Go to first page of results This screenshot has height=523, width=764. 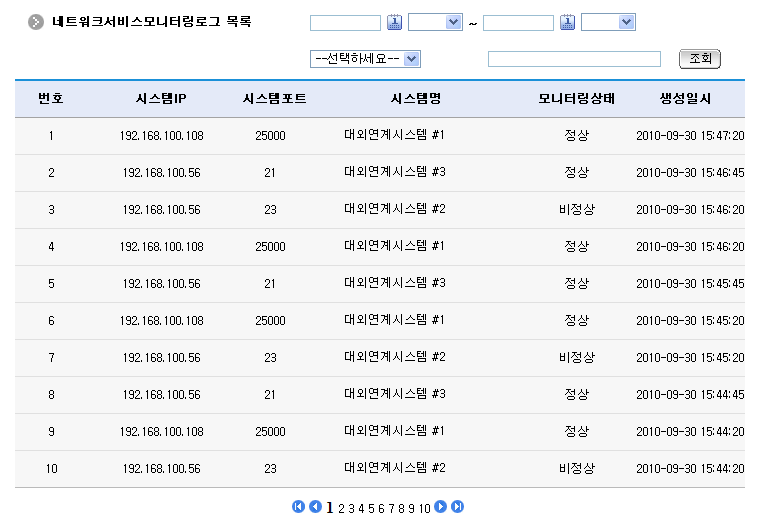(298, 507)
